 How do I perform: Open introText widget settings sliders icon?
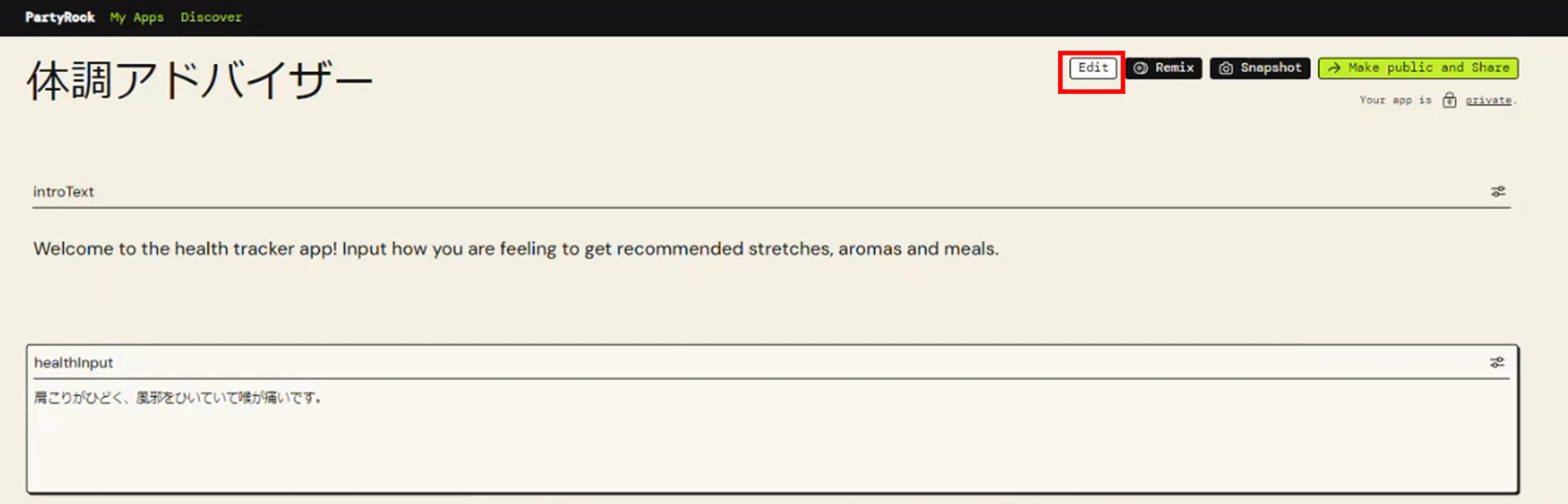coord(1498,191)
